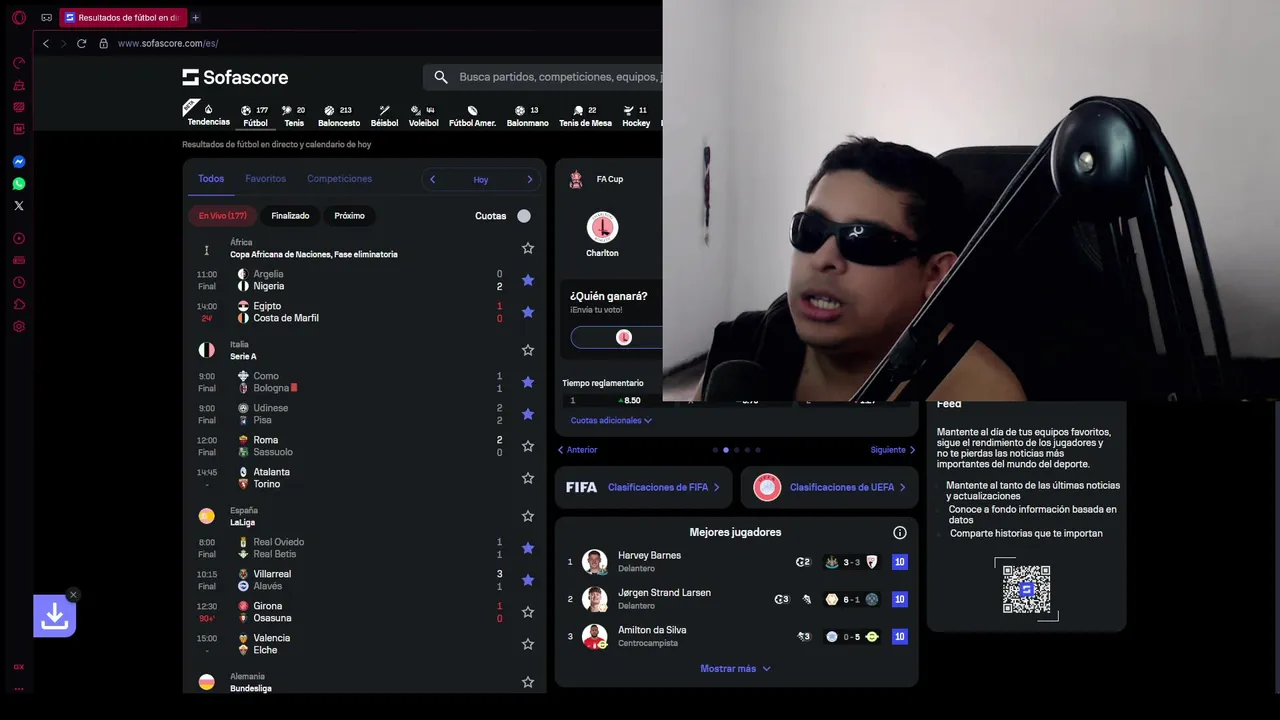Image resolution: width=1280 pixels, height=720 pixels.
Task: Switch to the Competiciones tab
Action: (339, 179)
